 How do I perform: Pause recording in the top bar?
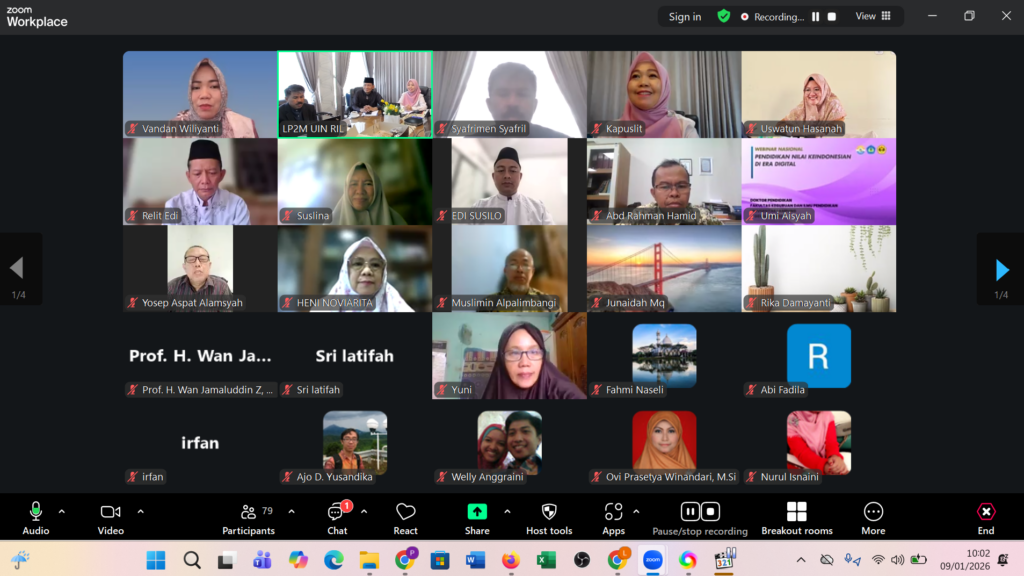click(x=816, y=17)
